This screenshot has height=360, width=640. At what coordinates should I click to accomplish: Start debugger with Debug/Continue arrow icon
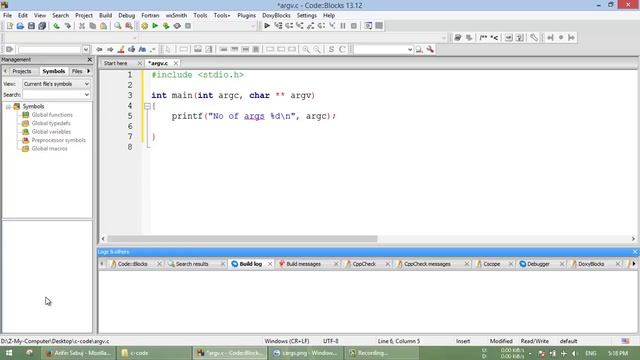[x=267, y=26]
